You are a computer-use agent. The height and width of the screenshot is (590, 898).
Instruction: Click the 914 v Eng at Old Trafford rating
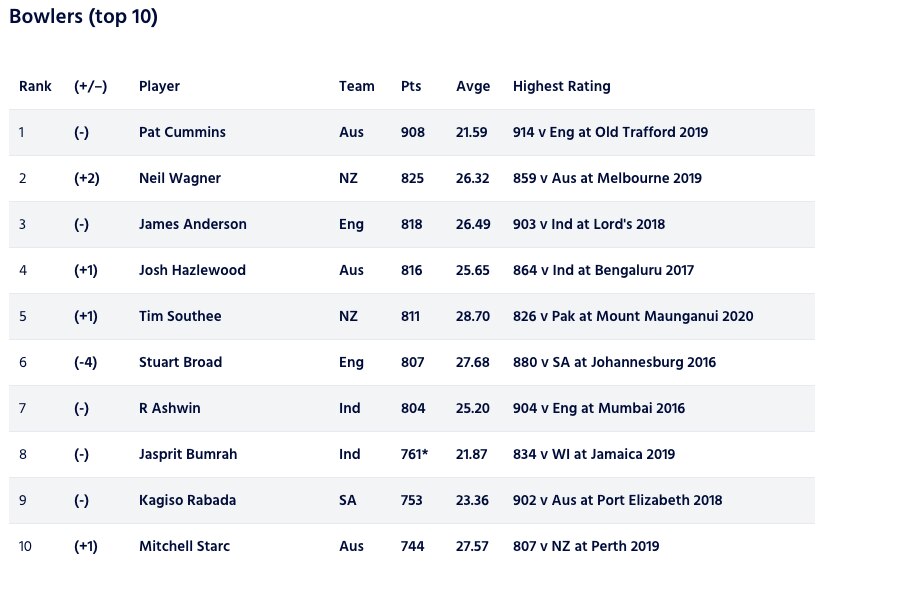pyautogui.click(x=610, y=132)
